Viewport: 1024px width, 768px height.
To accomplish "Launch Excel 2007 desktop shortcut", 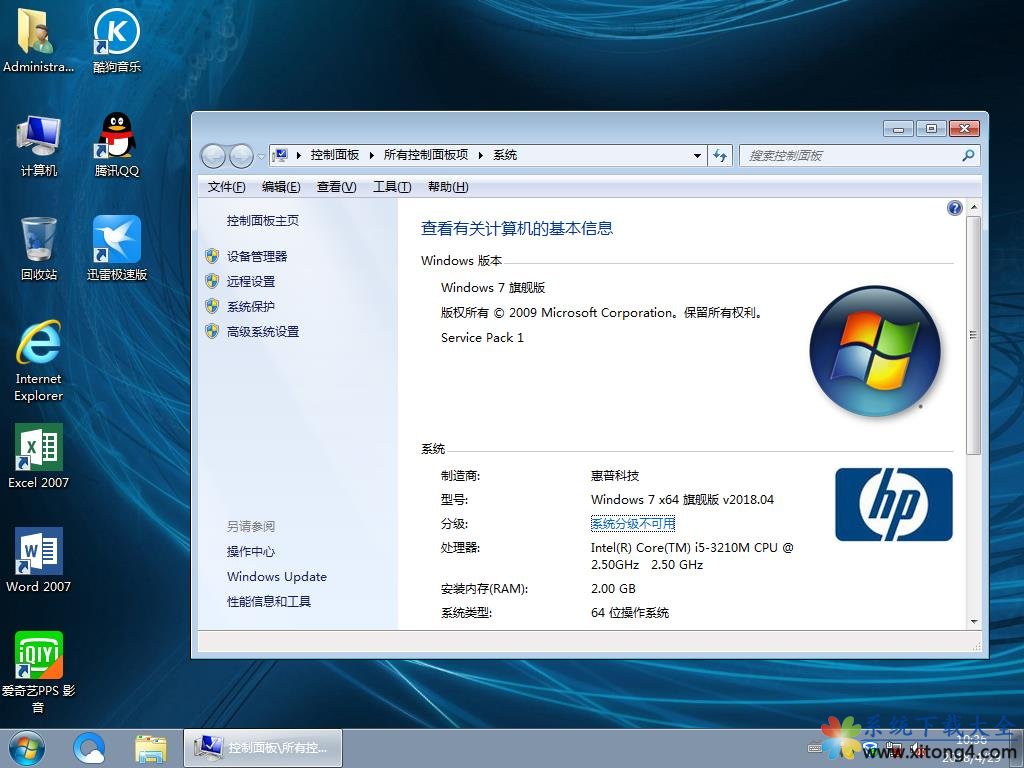I will pyautogui.click(x=39, y=456).
